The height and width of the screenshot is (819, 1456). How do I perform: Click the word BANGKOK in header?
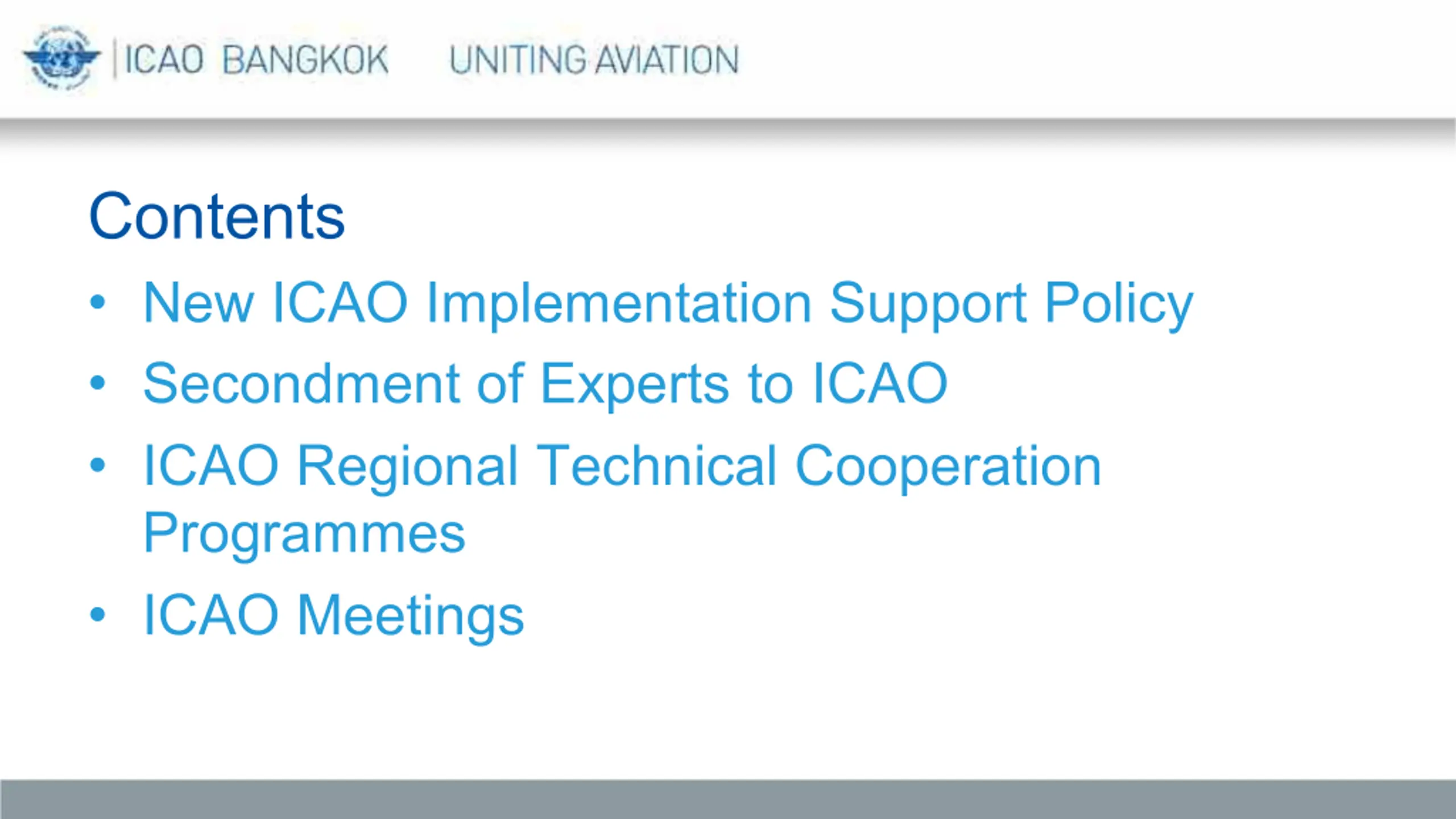(305, 59)
